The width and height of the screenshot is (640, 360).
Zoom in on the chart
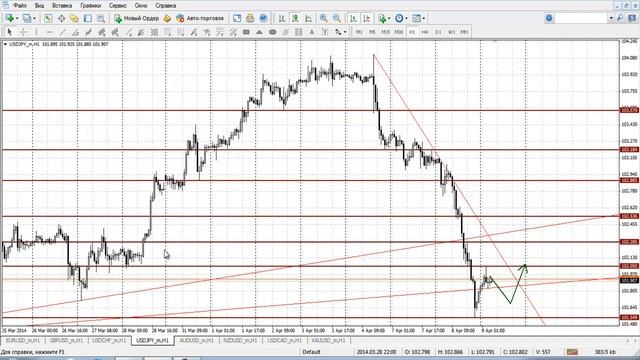[324, 18]
